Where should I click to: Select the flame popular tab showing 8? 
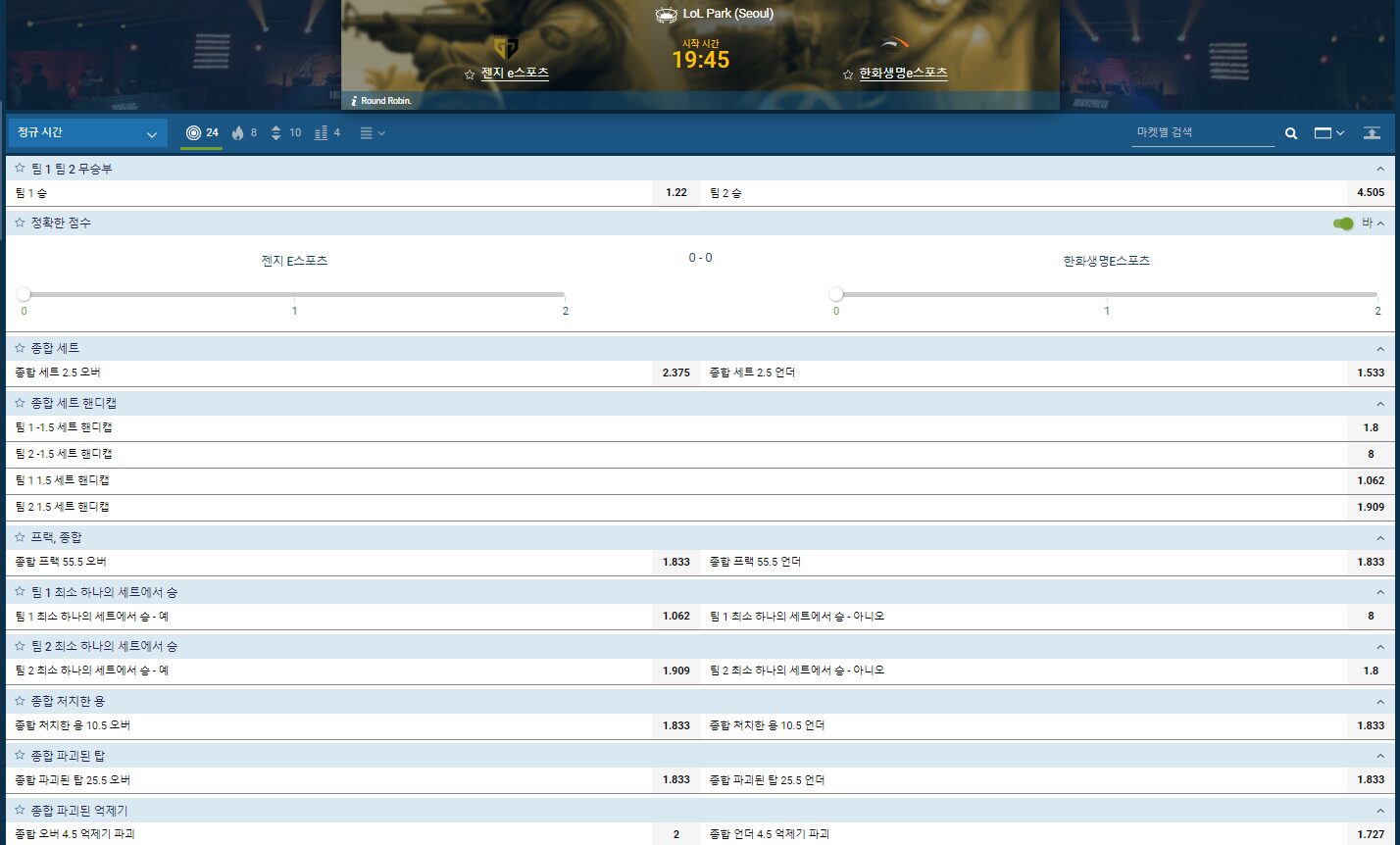[244, 132]
